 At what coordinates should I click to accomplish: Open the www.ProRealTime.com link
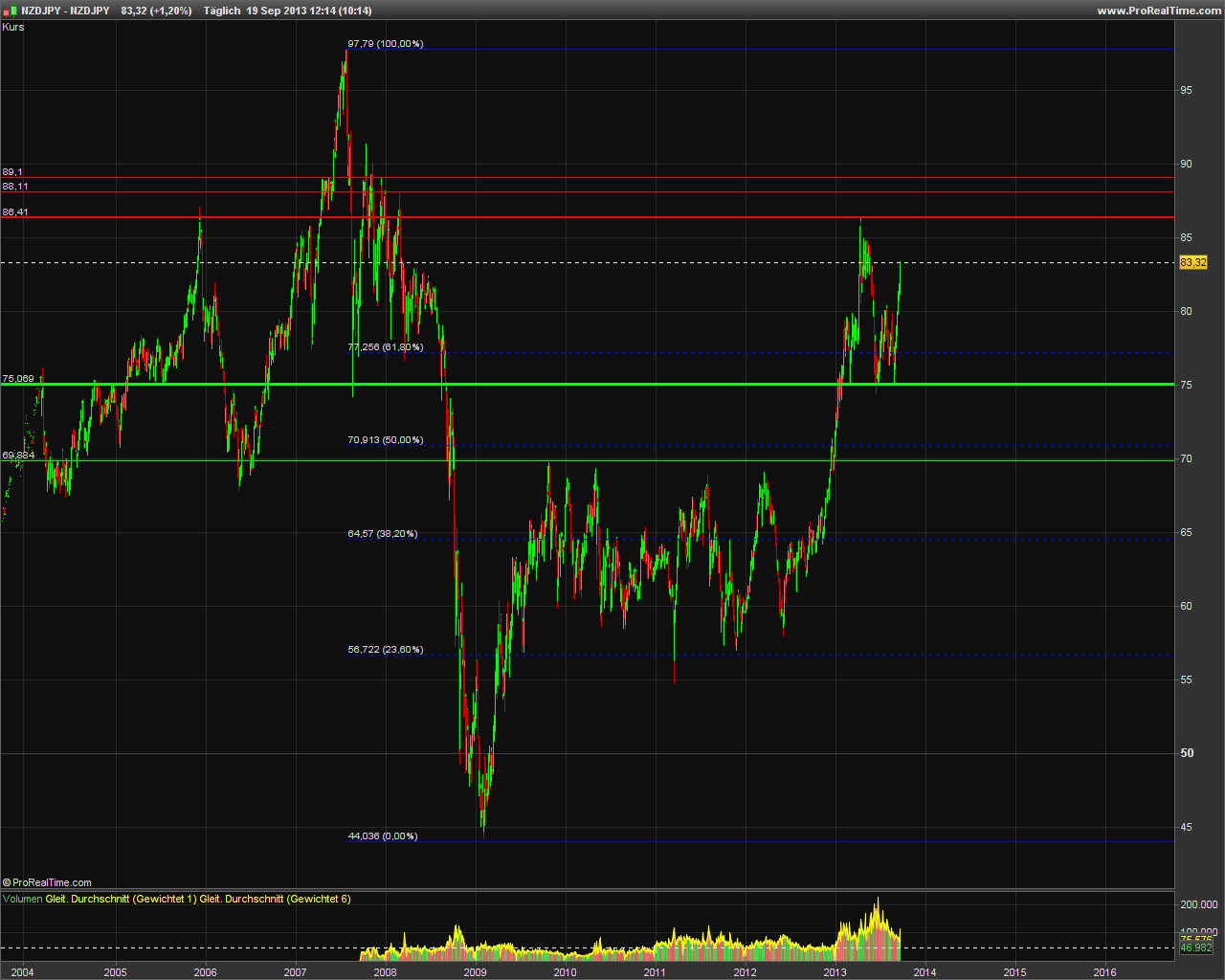1157,11
